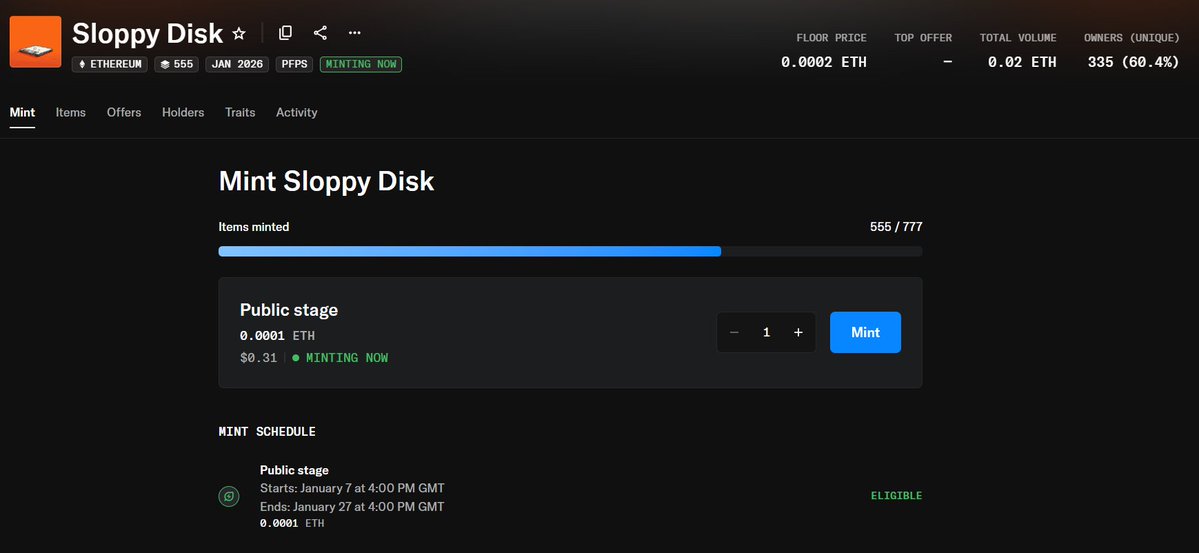Star the Sloppy Disk collection as favorite

click(x=239, y=33)
